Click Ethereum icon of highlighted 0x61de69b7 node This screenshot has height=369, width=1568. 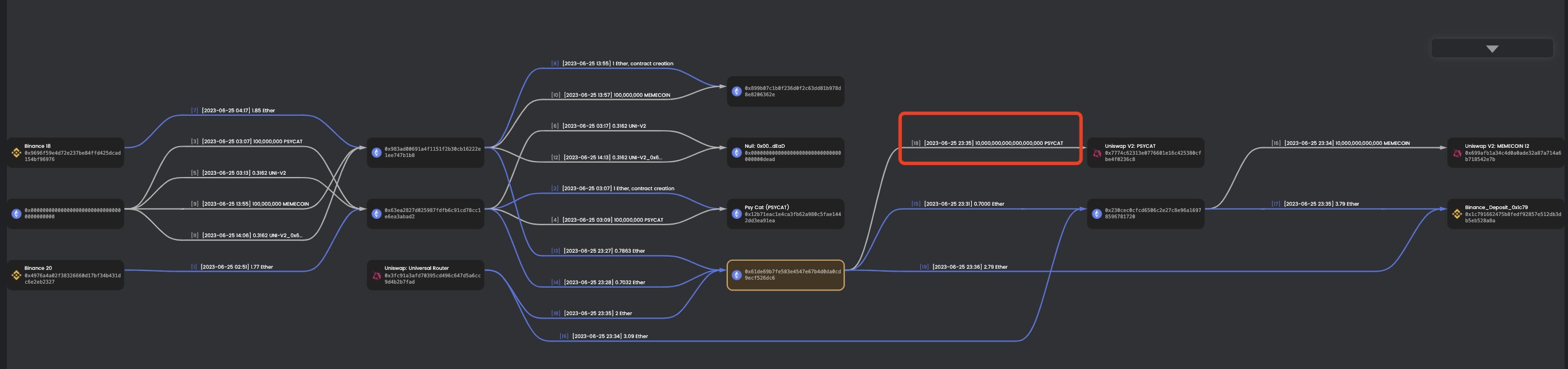(x=736, y=275)
